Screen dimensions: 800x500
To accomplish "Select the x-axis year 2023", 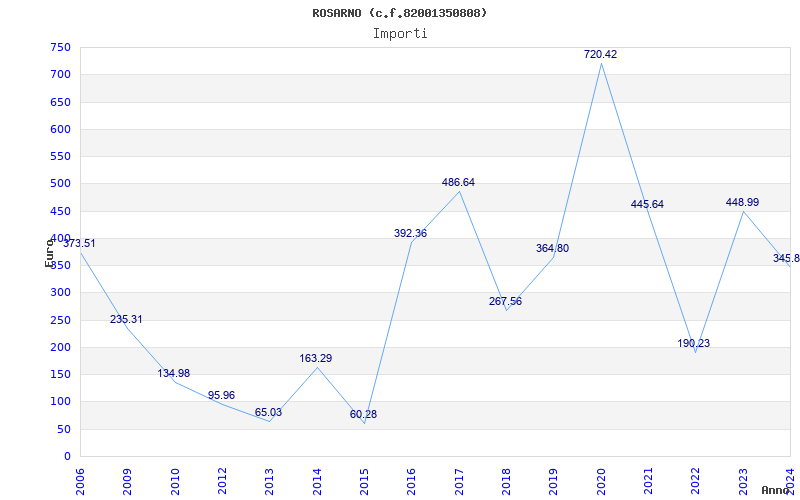I will tap(743, 482).
